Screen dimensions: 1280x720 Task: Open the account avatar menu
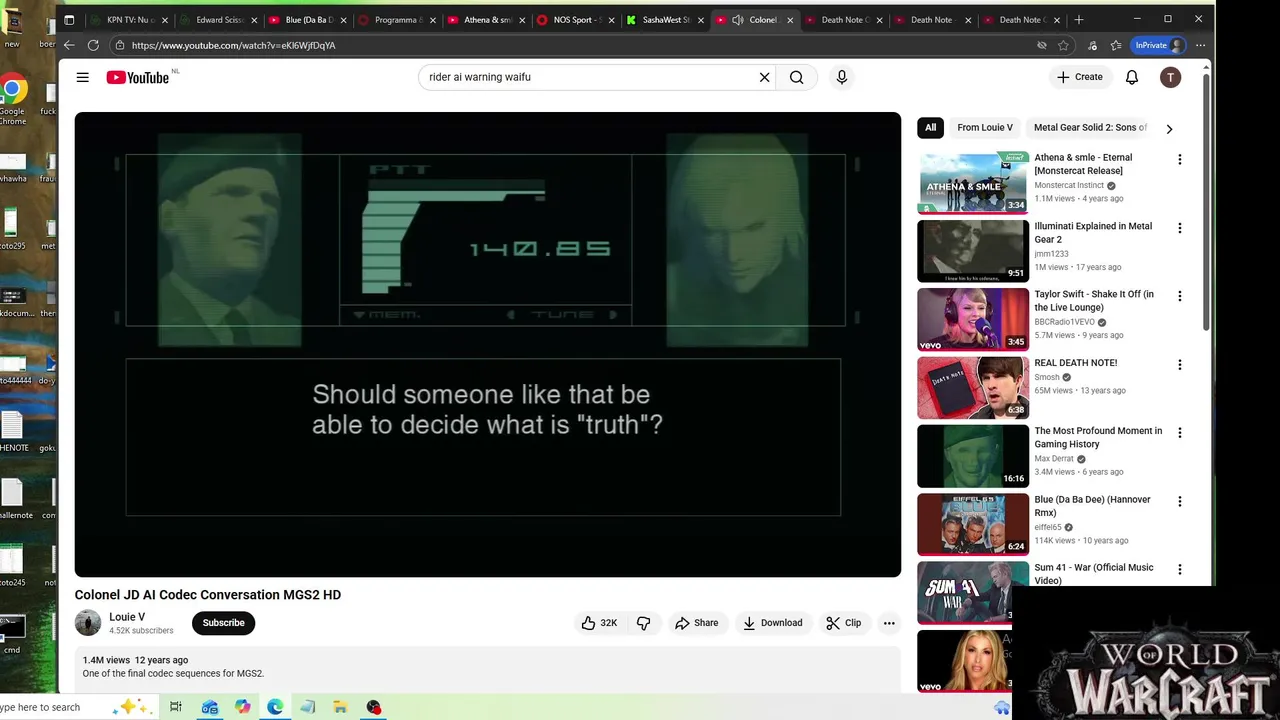click(1170, 77)
